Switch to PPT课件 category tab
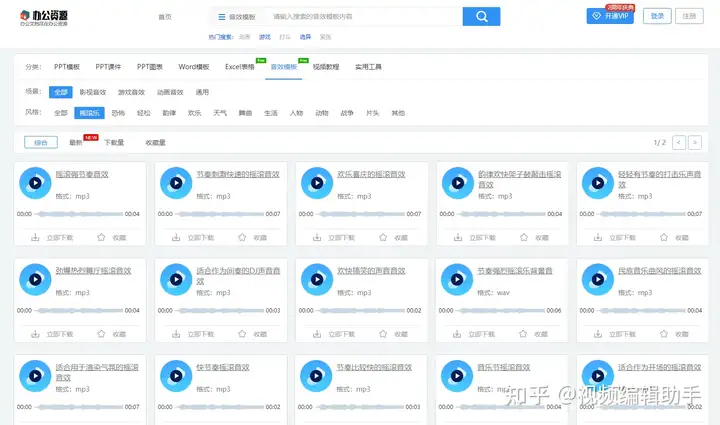The height and width of the screenshot is (425, 720). click(x=108, y=67)
